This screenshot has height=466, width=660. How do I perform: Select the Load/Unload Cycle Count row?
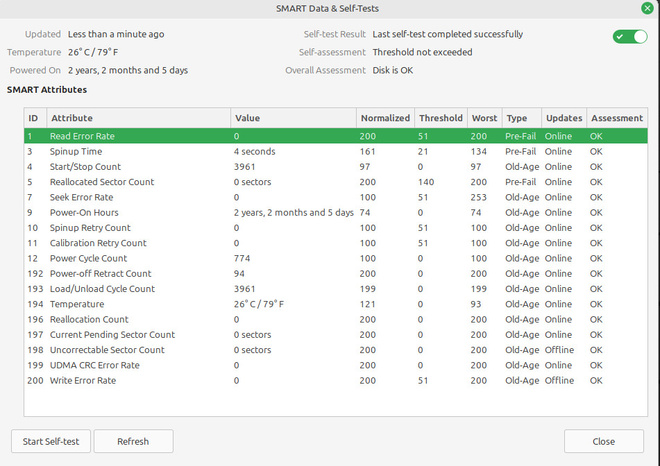pos(335,289)
